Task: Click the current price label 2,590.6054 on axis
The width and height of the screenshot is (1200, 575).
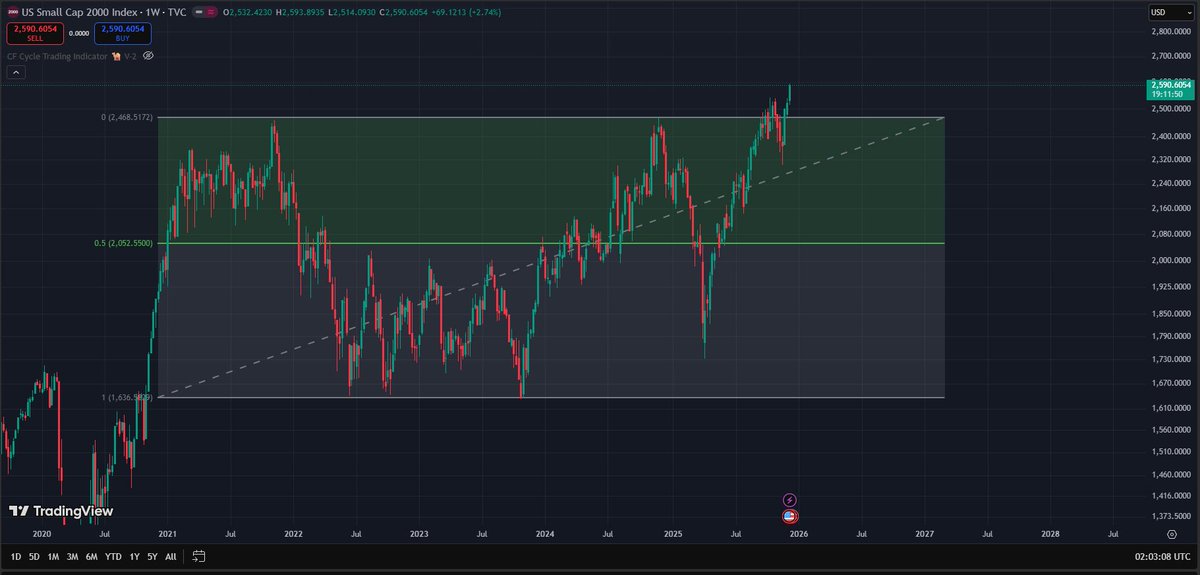Action: pos(1169,85)
